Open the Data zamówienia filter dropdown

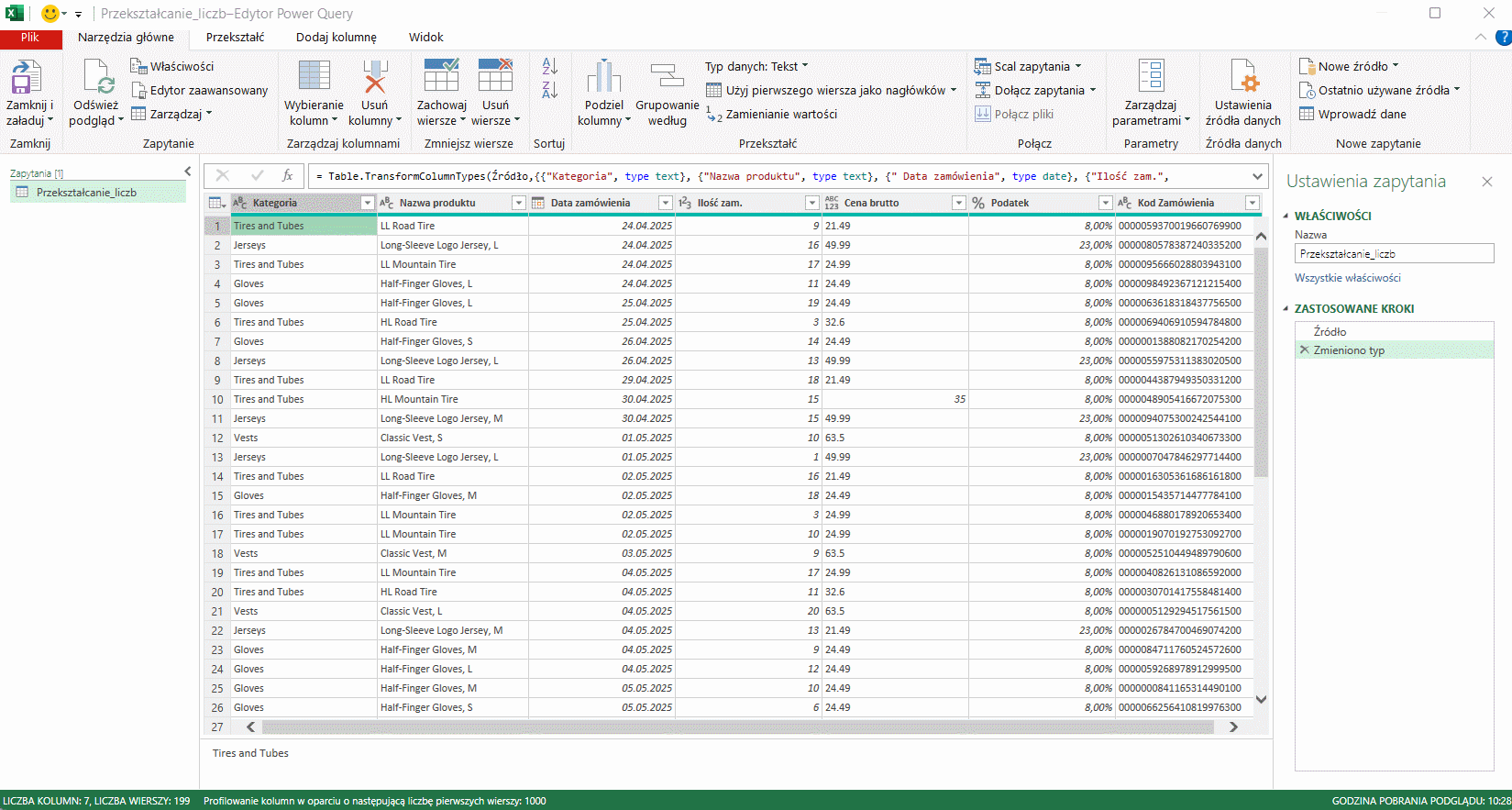click(x=665, y=203)
